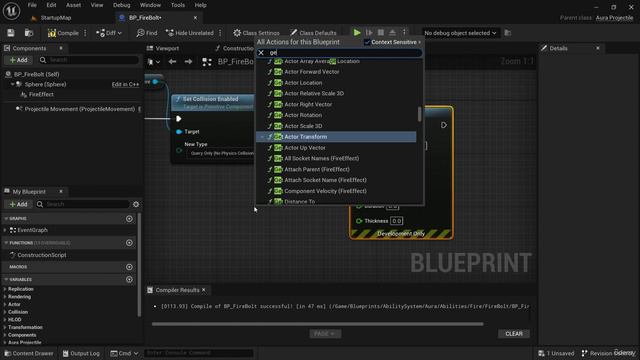
Task: Compile the BP_FireBolt blueprint
Action: click(63, 33)
